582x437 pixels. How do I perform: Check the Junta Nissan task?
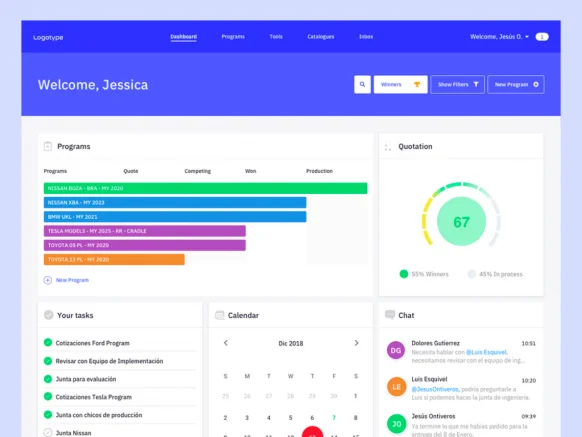click(x=48, y=433)
